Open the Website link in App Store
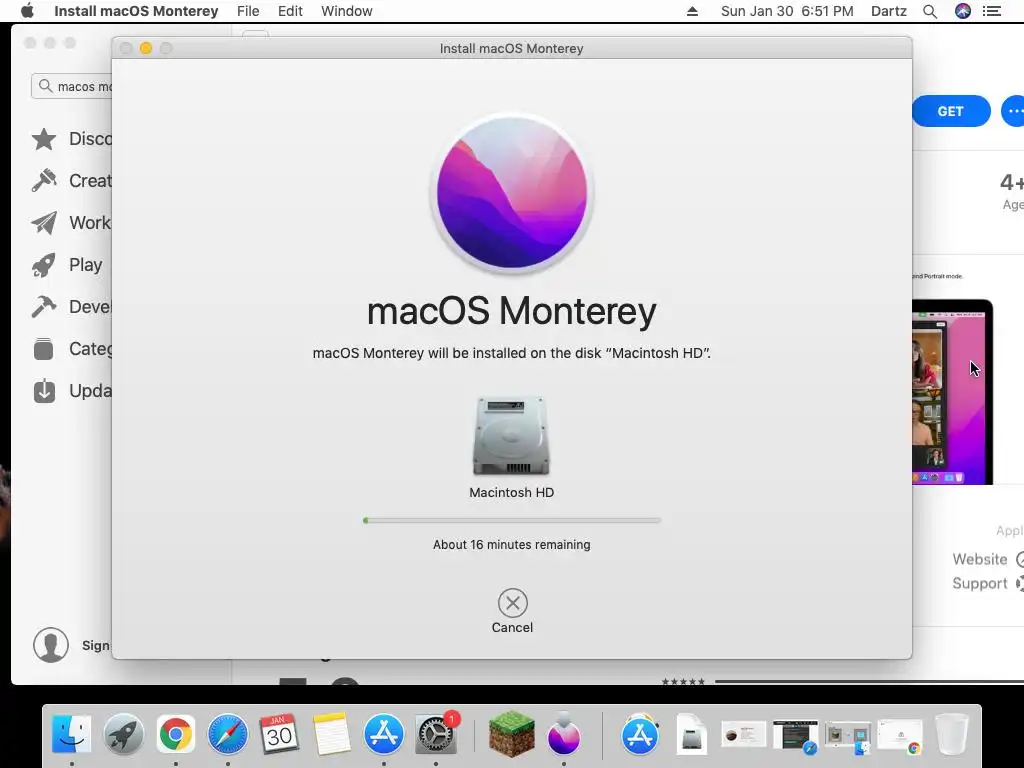 pos(987,559)
